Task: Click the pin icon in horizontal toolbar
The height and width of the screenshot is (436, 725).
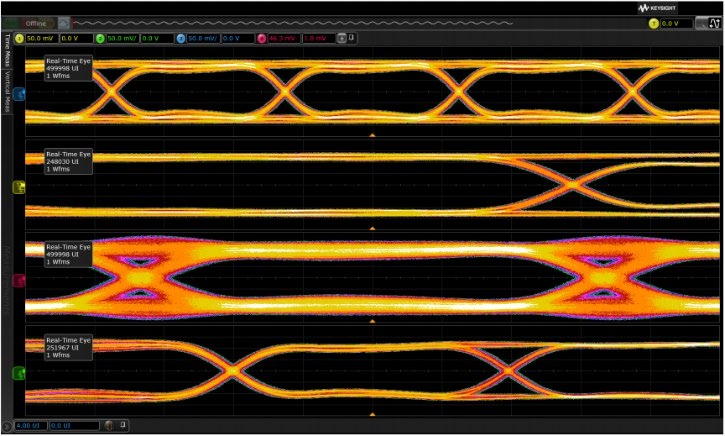Action: pos(123,424)
